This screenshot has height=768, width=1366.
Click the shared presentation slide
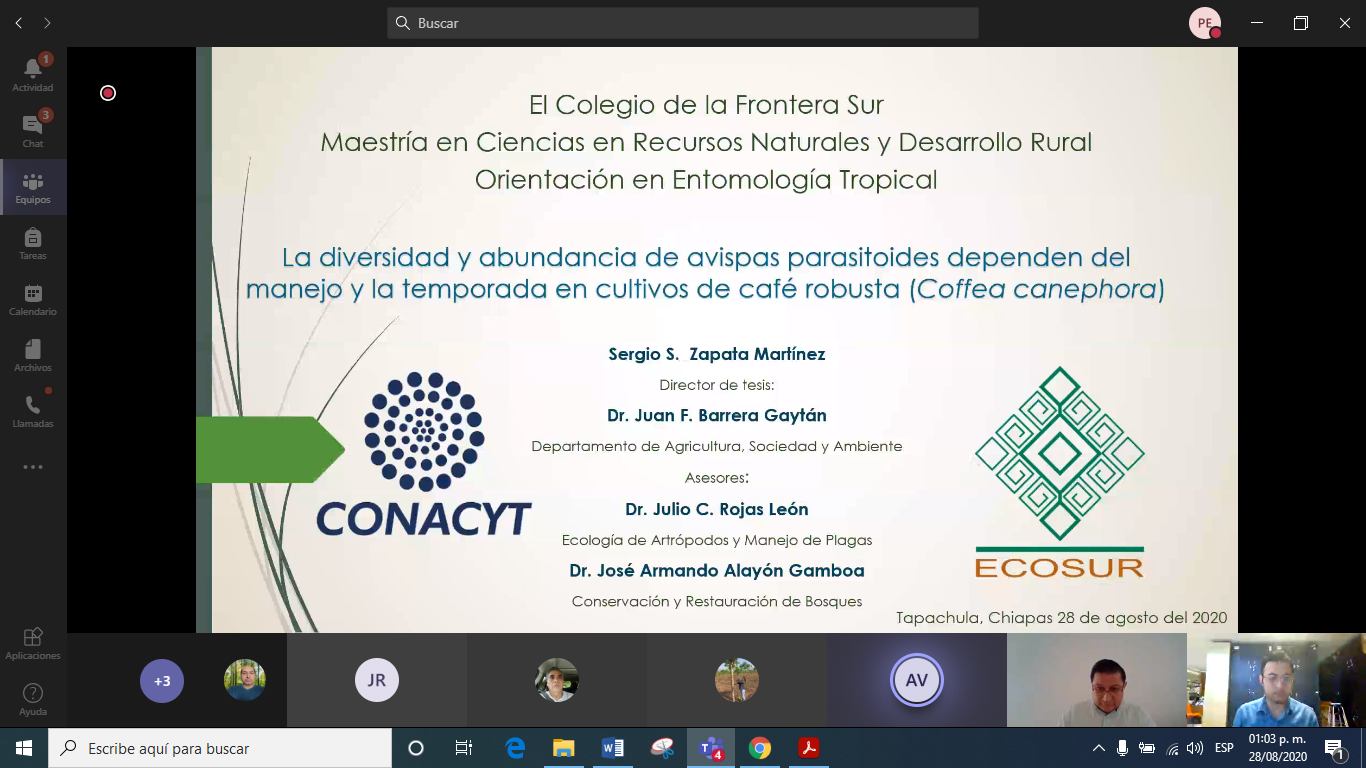click(717, 340)
